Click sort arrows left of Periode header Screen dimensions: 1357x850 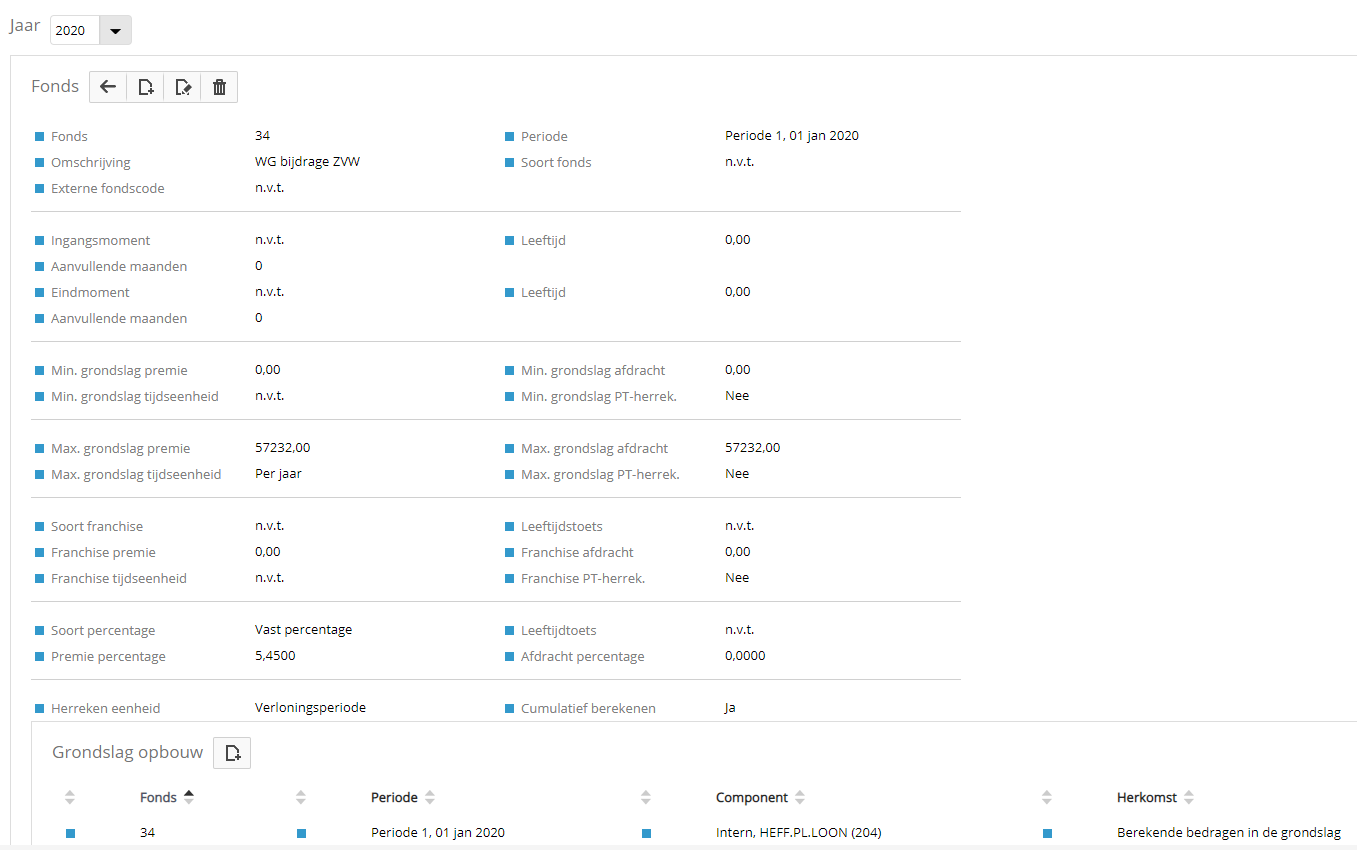(301, 797)
